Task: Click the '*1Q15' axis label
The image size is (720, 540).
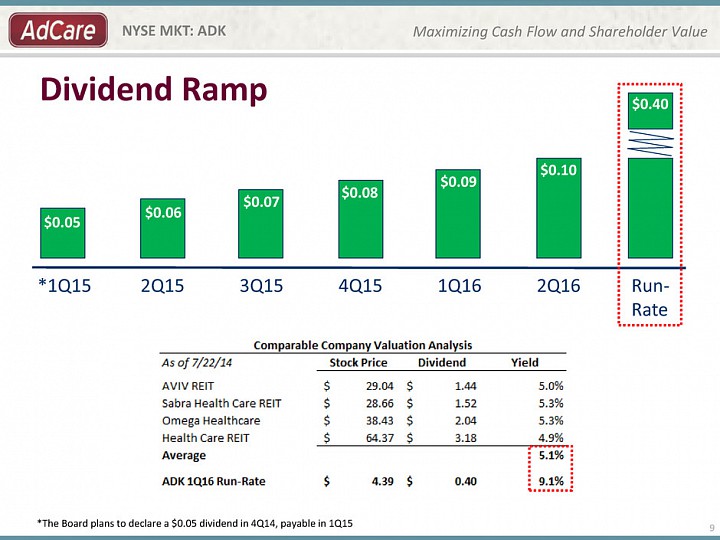Action: tap(65, 286)
